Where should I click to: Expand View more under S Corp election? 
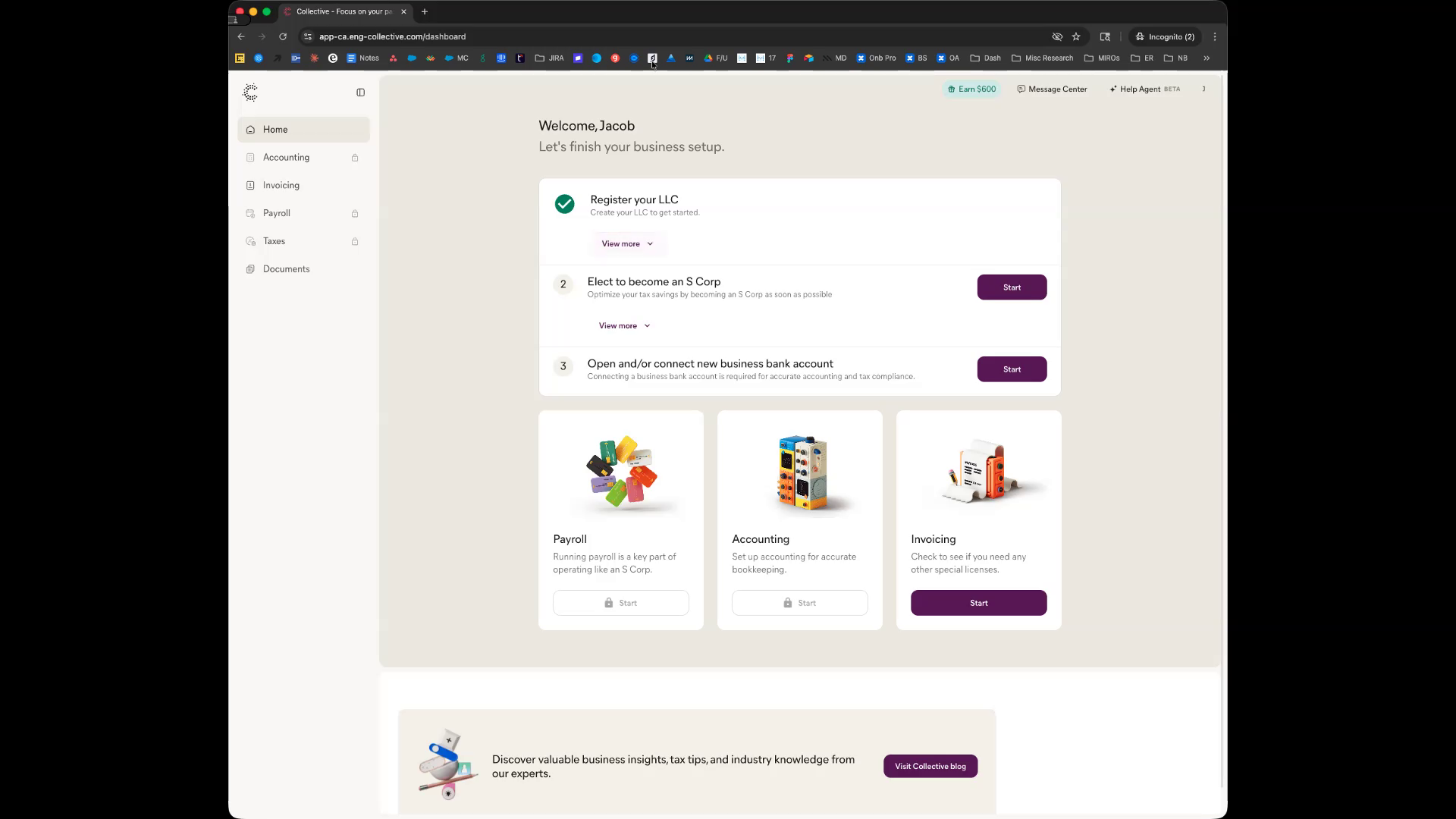624,326
